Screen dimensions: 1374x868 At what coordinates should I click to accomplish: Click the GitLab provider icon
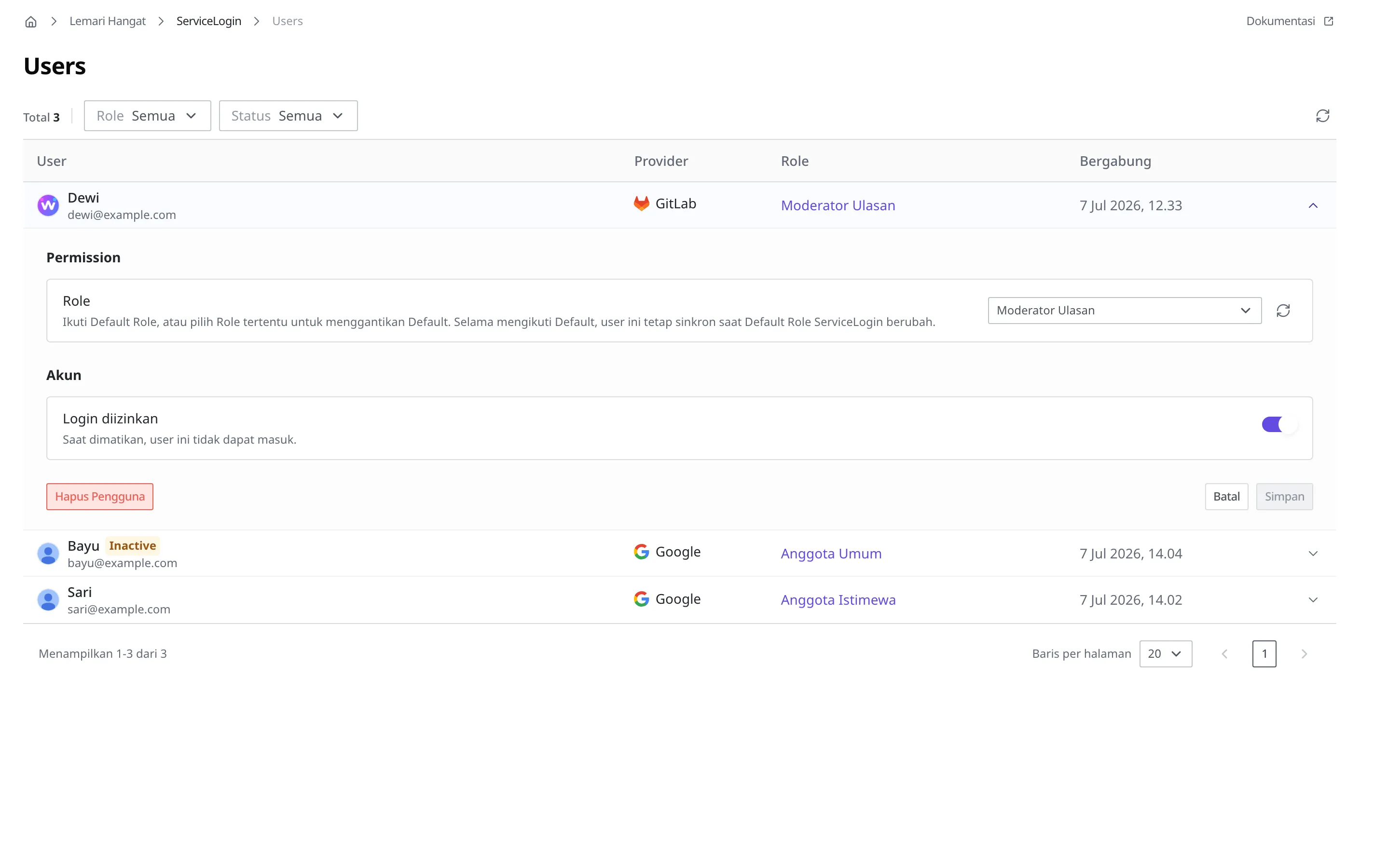(641, 203)
